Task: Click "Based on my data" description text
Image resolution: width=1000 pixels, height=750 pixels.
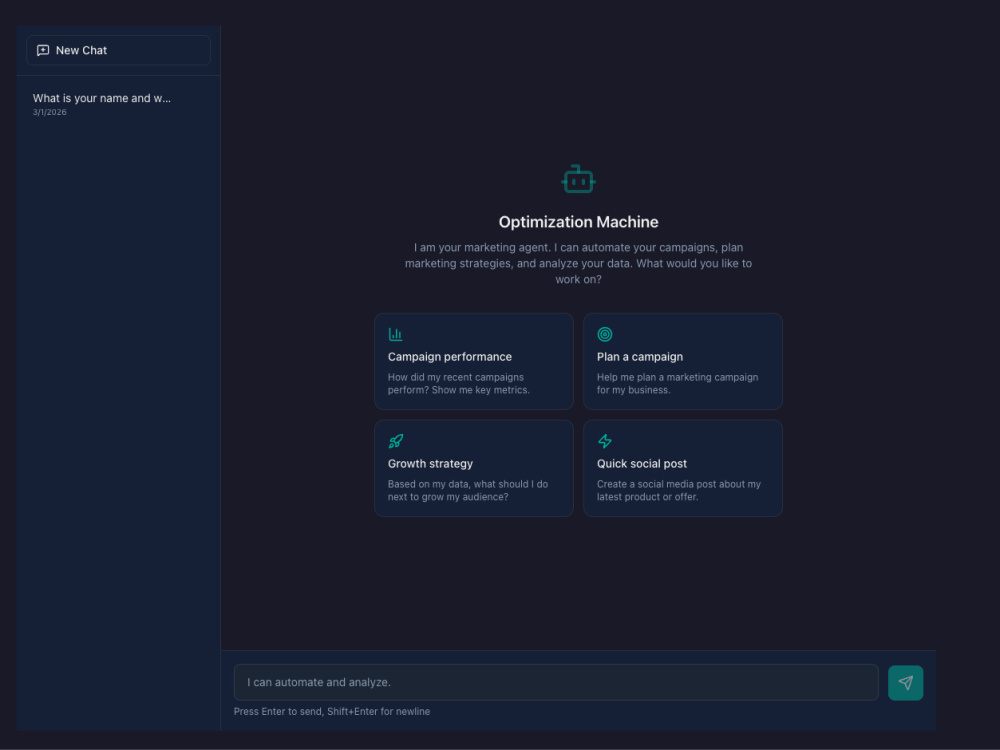Action: 467,490
